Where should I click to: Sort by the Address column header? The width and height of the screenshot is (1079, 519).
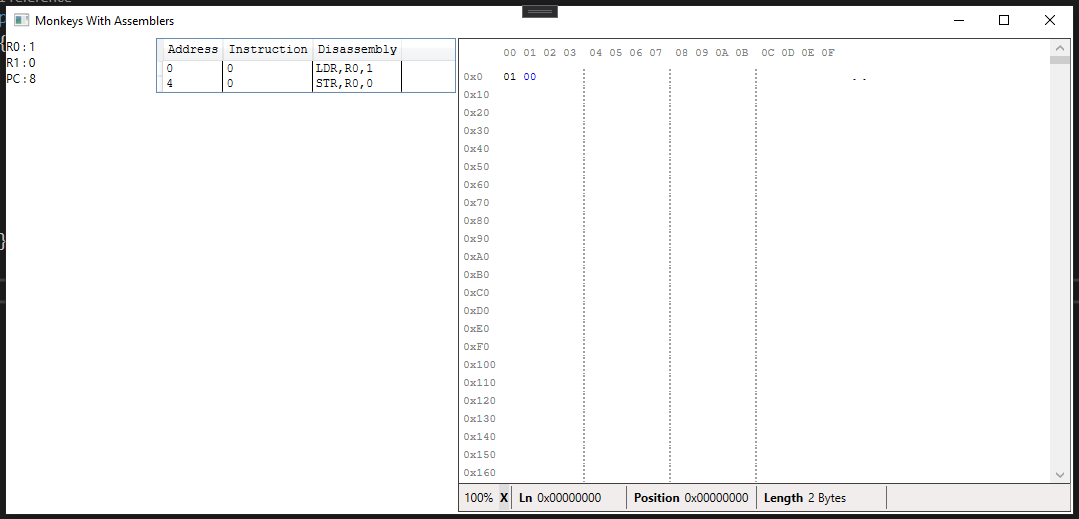coord(192,49)
